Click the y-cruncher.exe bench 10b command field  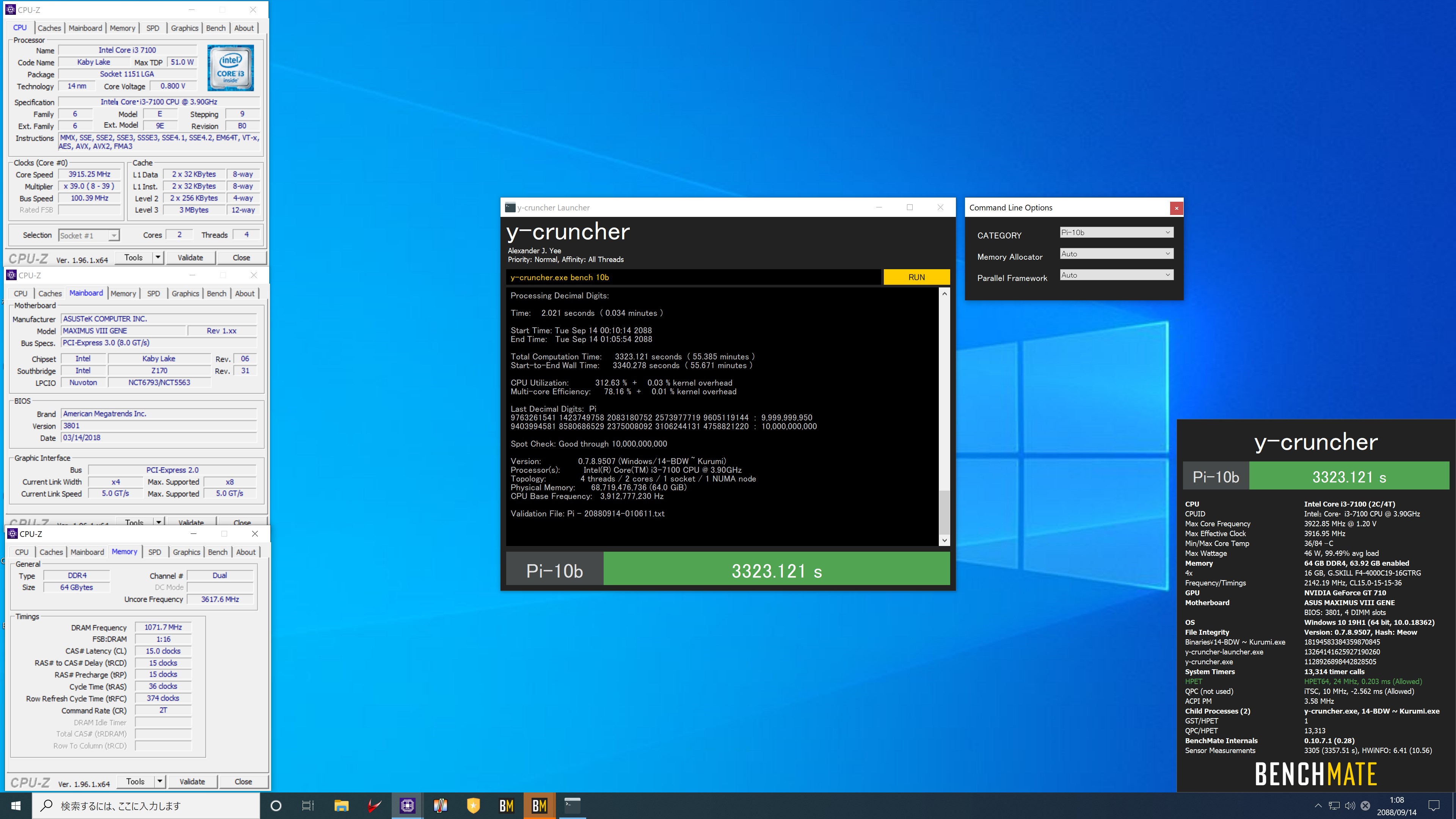click(693, 277)
